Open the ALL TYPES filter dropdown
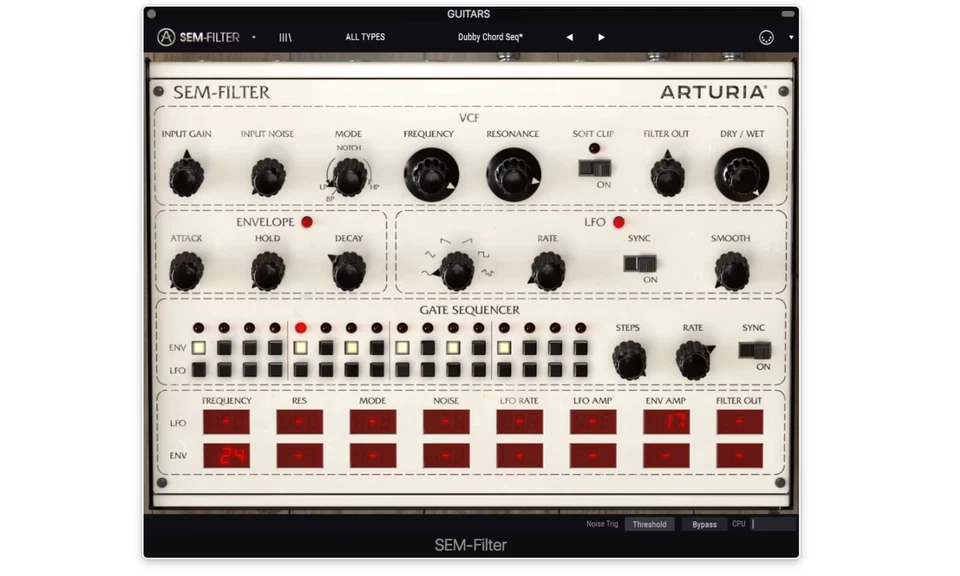Viewport: 960px width, 576px height. tap(365, 37)
